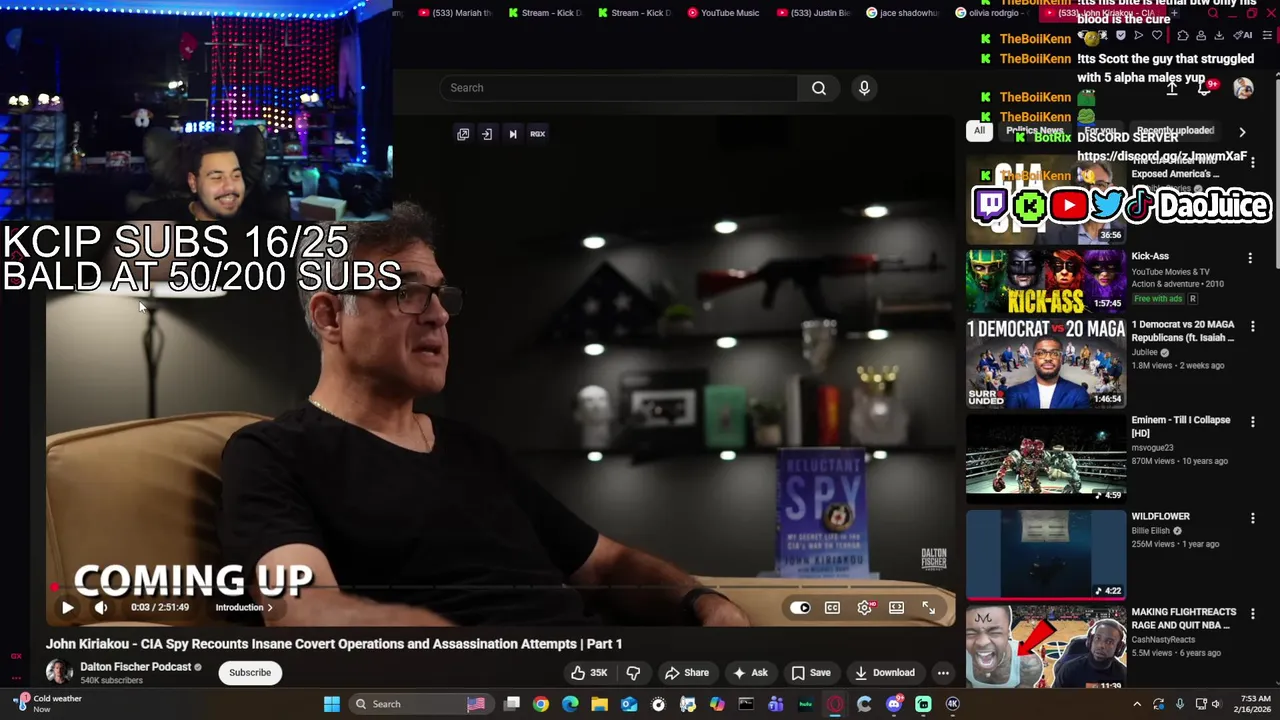Open Task View on the taskbar
Screen dimensions: 1280x720
point(512,704)
